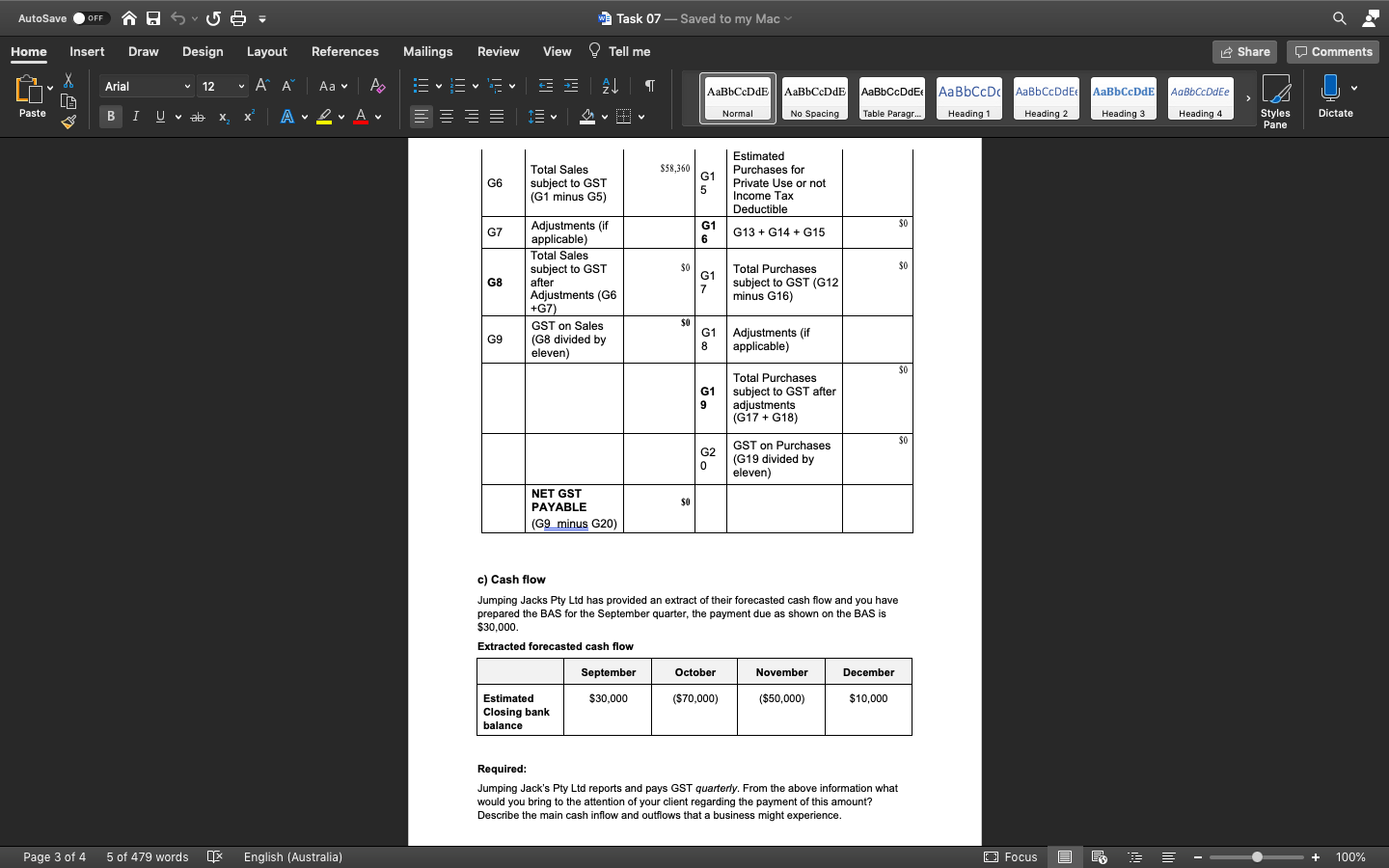Select the superscript icon
Viewport: 1389px width, 868px height.
coord(248,117)
